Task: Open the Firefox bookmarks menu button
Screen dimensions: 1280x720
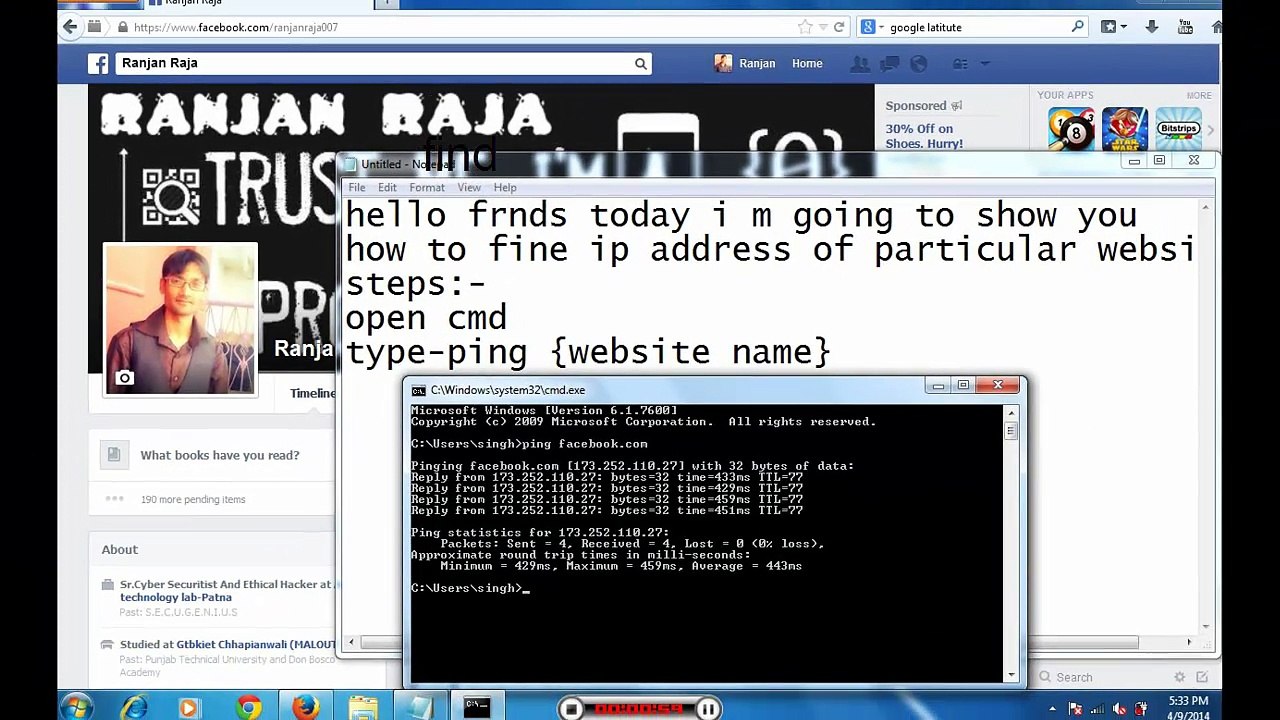Action: pos(1113,27)
